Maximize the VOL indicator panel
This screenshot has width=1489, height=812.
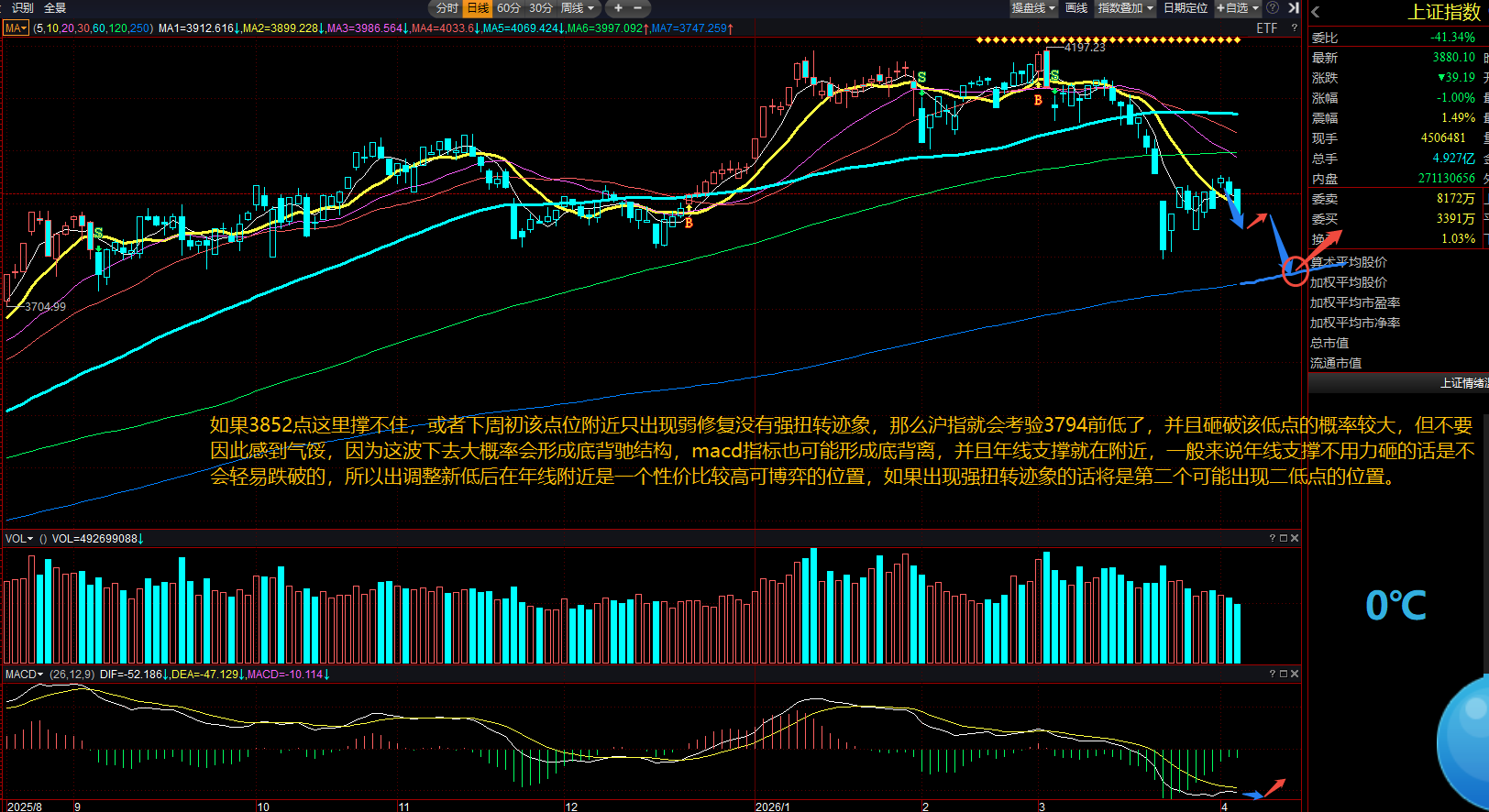[1284, 538]
